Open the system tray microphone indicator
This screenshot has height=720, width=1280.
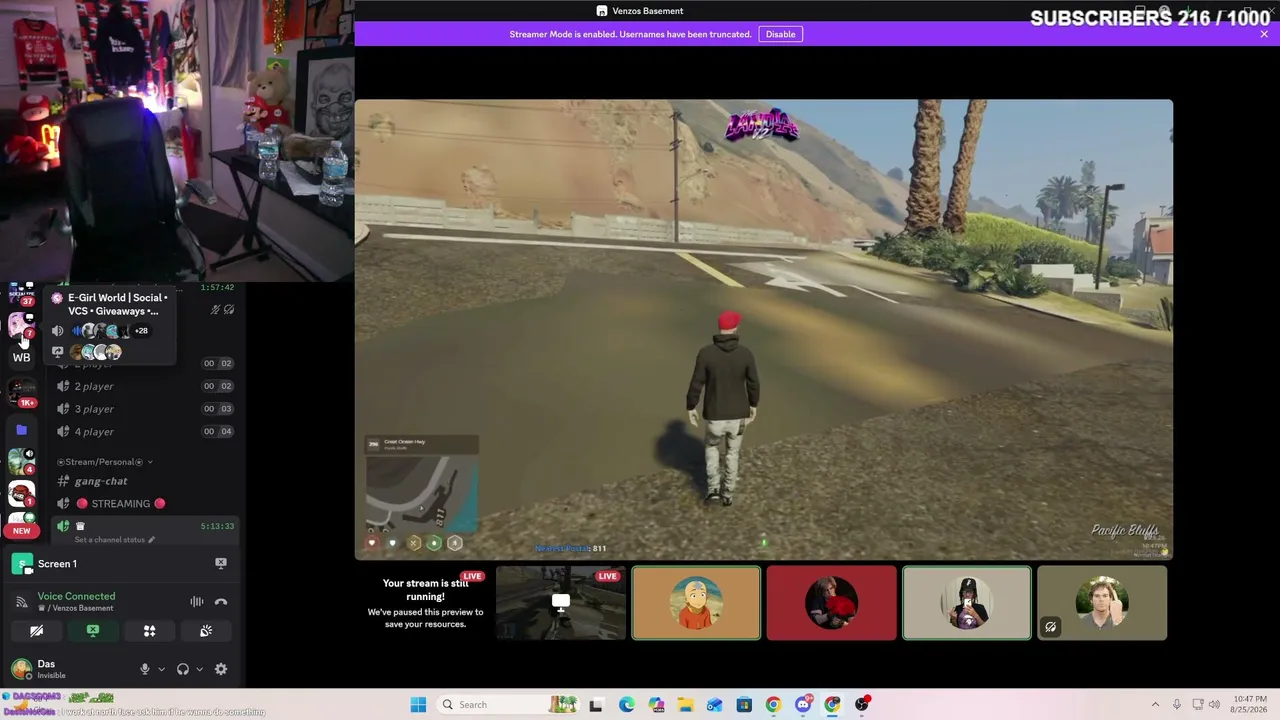coord(1177,705)
